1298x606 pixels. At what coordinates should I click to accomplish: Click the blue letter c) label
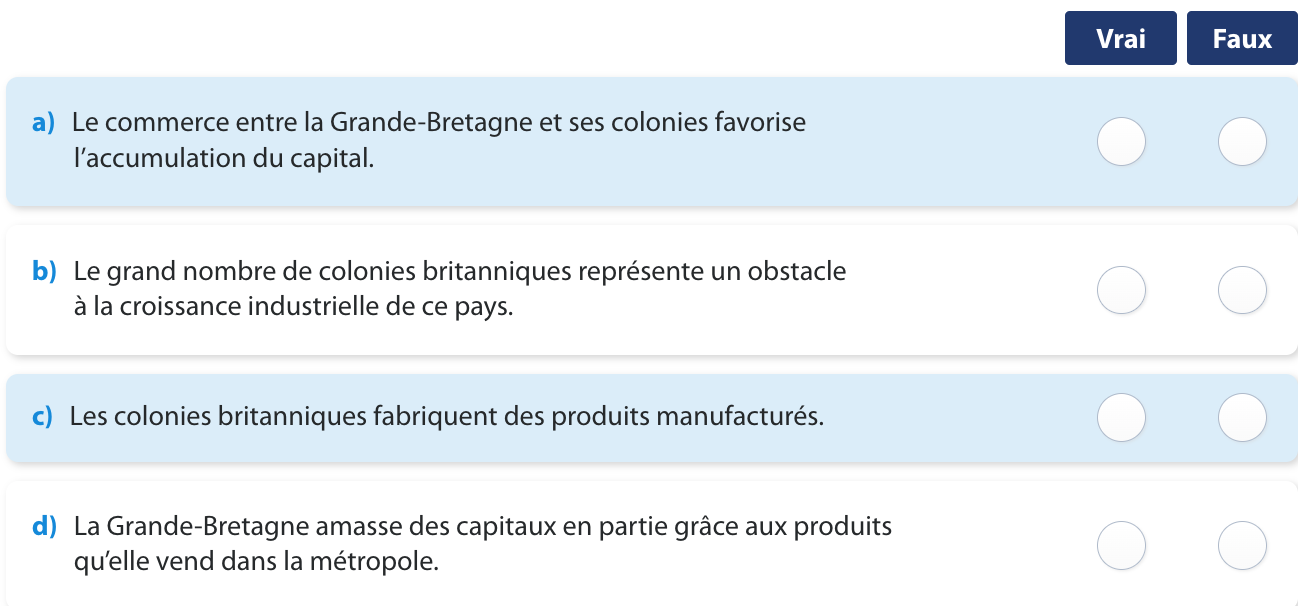(42, 417)
